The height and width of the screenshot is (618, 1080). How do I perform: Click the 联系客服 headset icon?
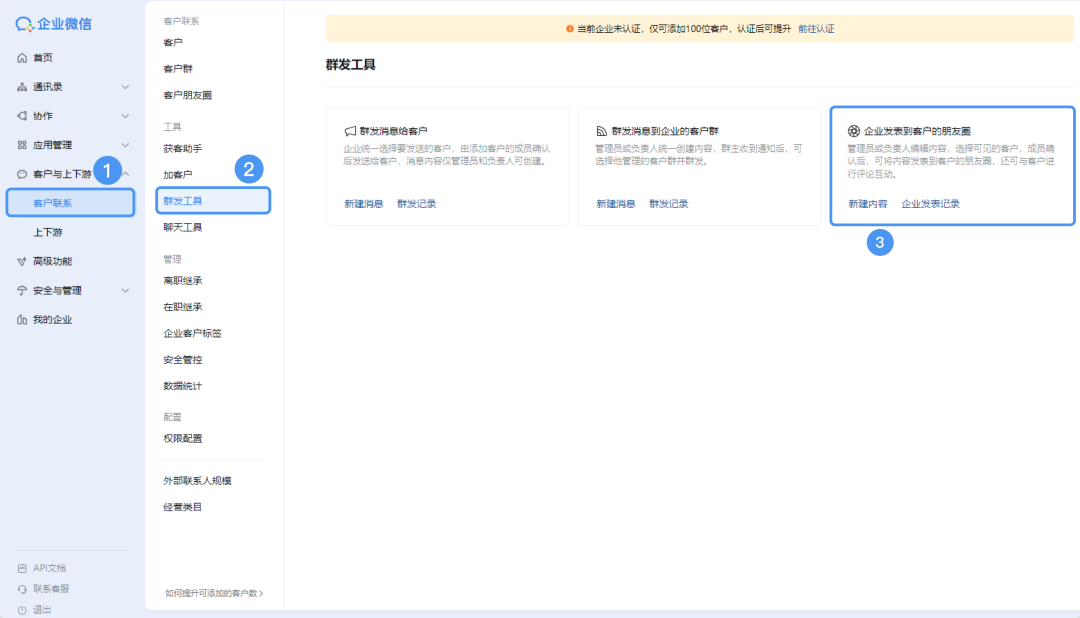point(22,589)
